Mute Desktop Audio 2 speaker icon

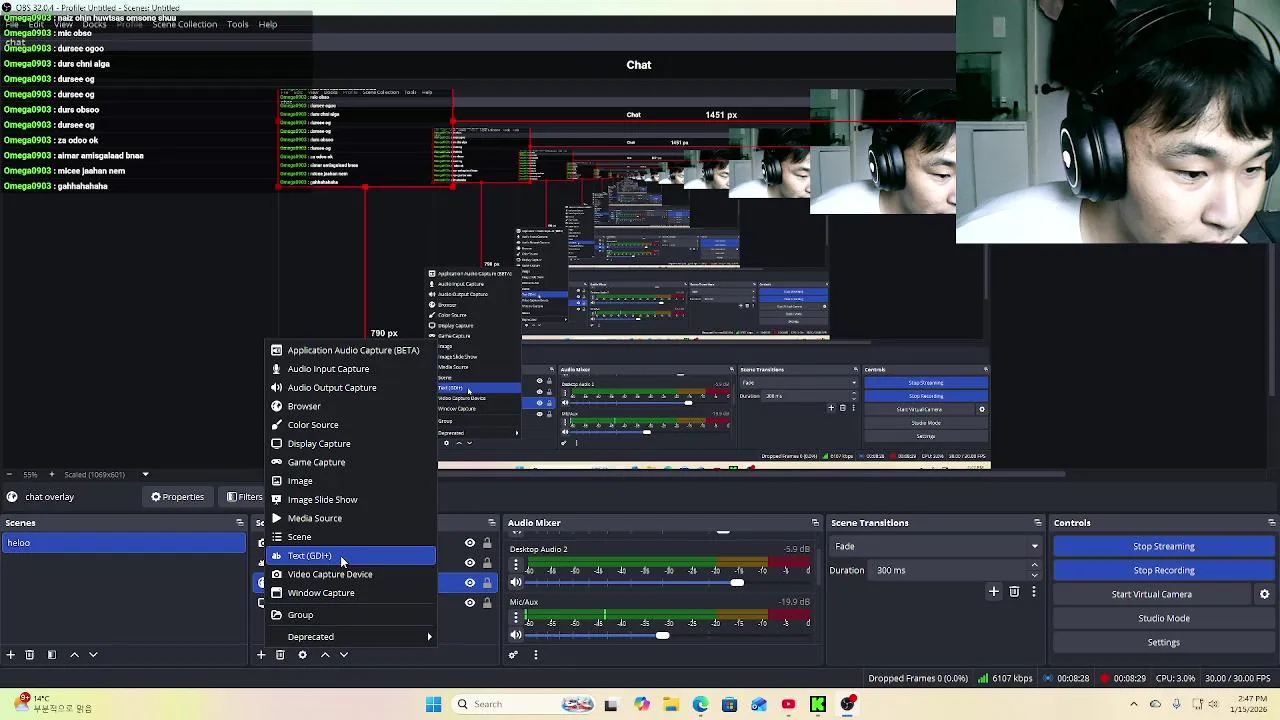516,582
